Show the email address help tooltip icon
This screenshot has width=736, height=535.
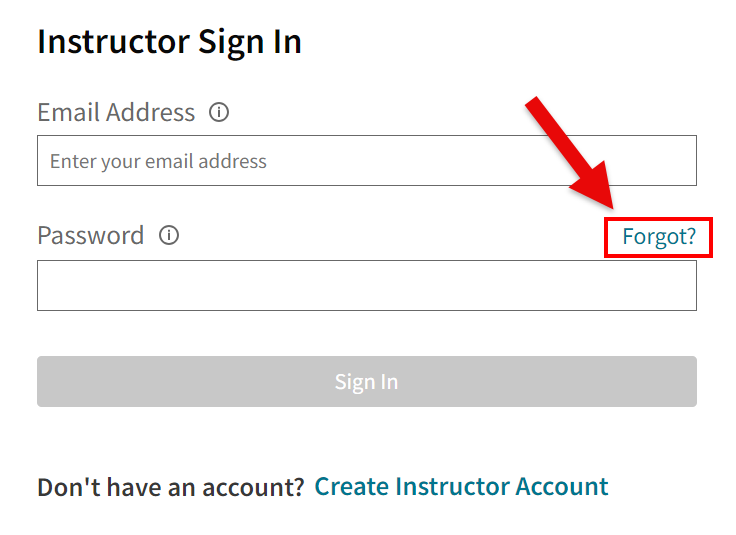[x=219, y=112]
